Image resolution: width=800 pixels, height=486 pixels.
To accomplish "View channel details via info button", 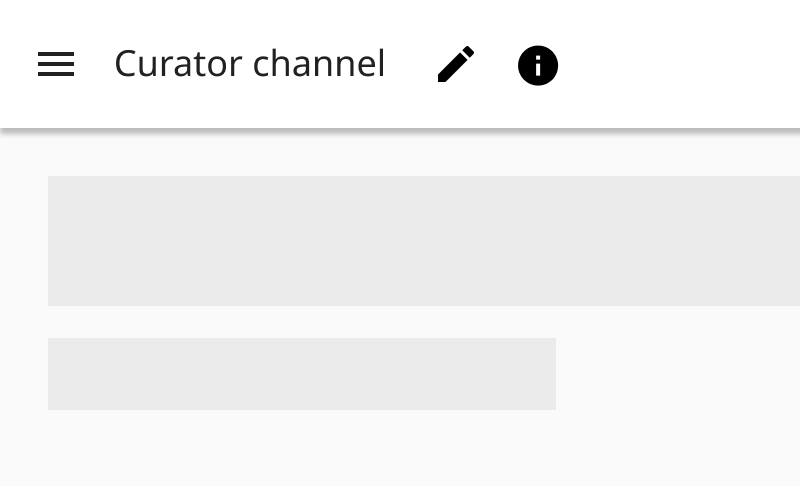I will tap(538, 66).
